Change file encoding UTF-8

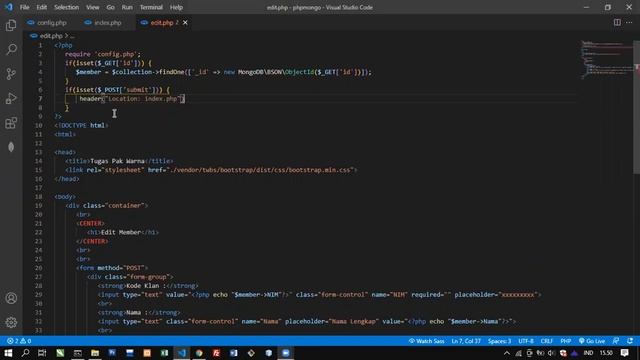(x=525, y=341)
